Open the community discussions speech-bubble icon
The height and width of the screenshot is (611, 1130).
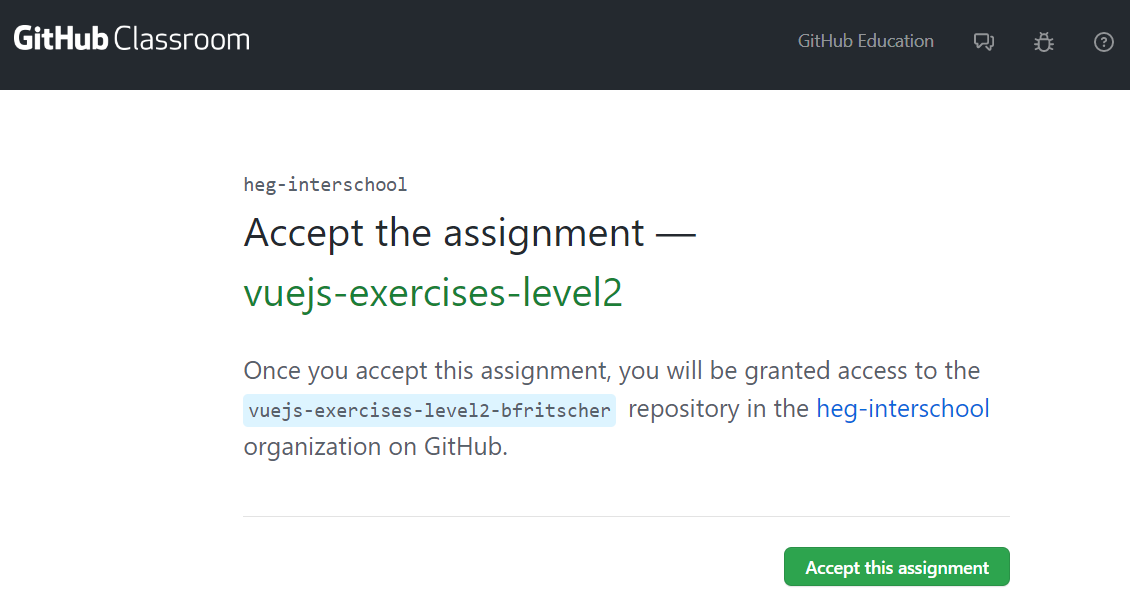[984, 42]
